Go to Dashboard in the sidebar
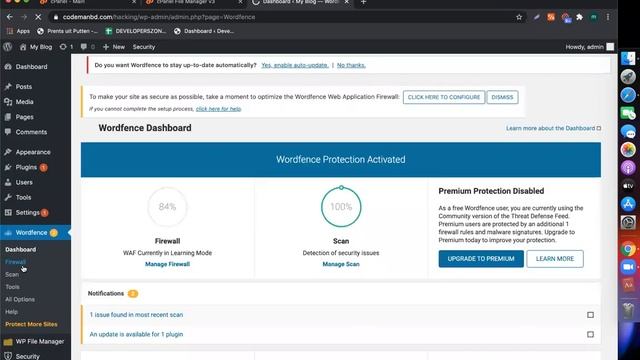This screenshot has width=640, height=360. coord(26,67)
